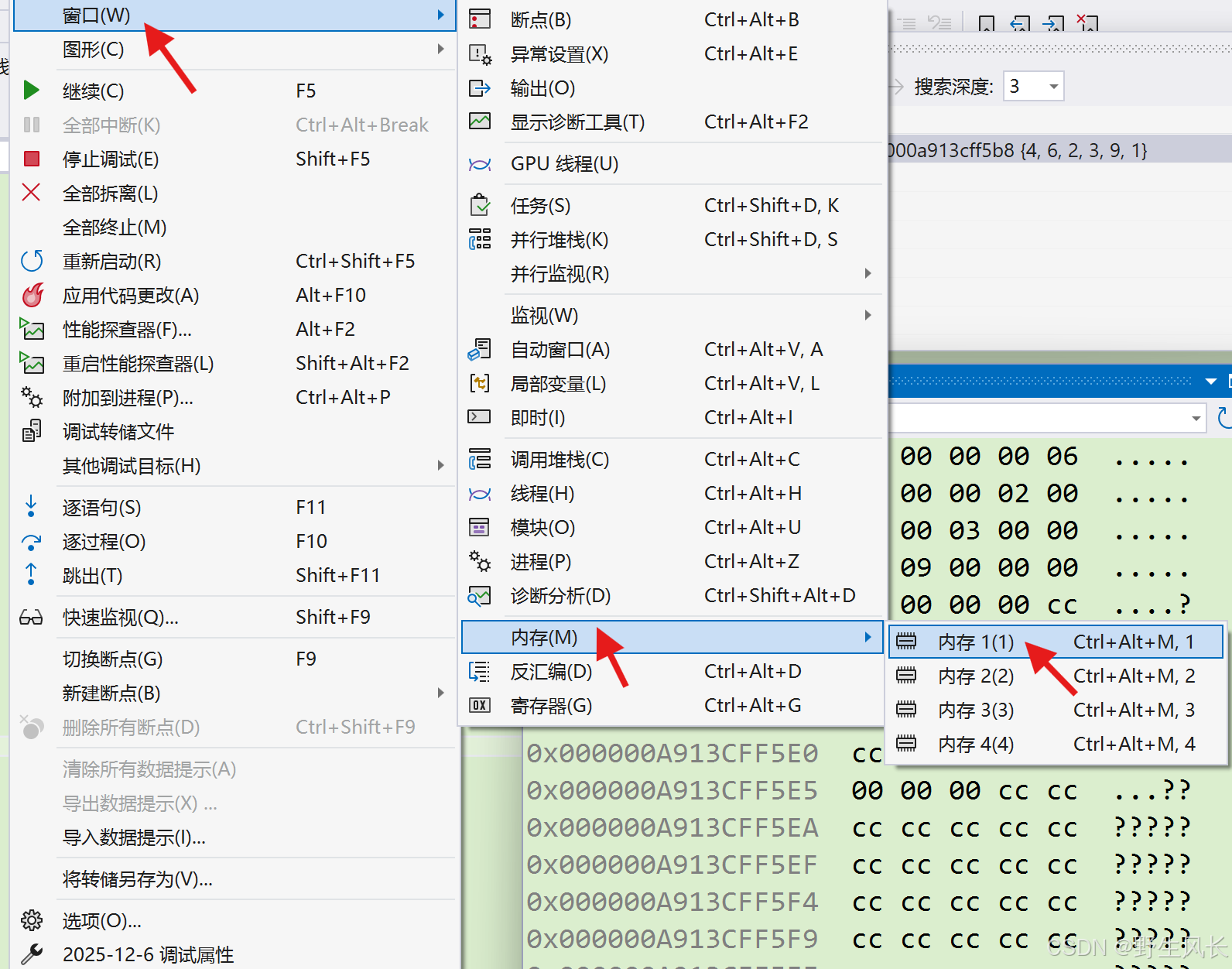Click the Parallel Stacks icon

click(x=480, y=239)
